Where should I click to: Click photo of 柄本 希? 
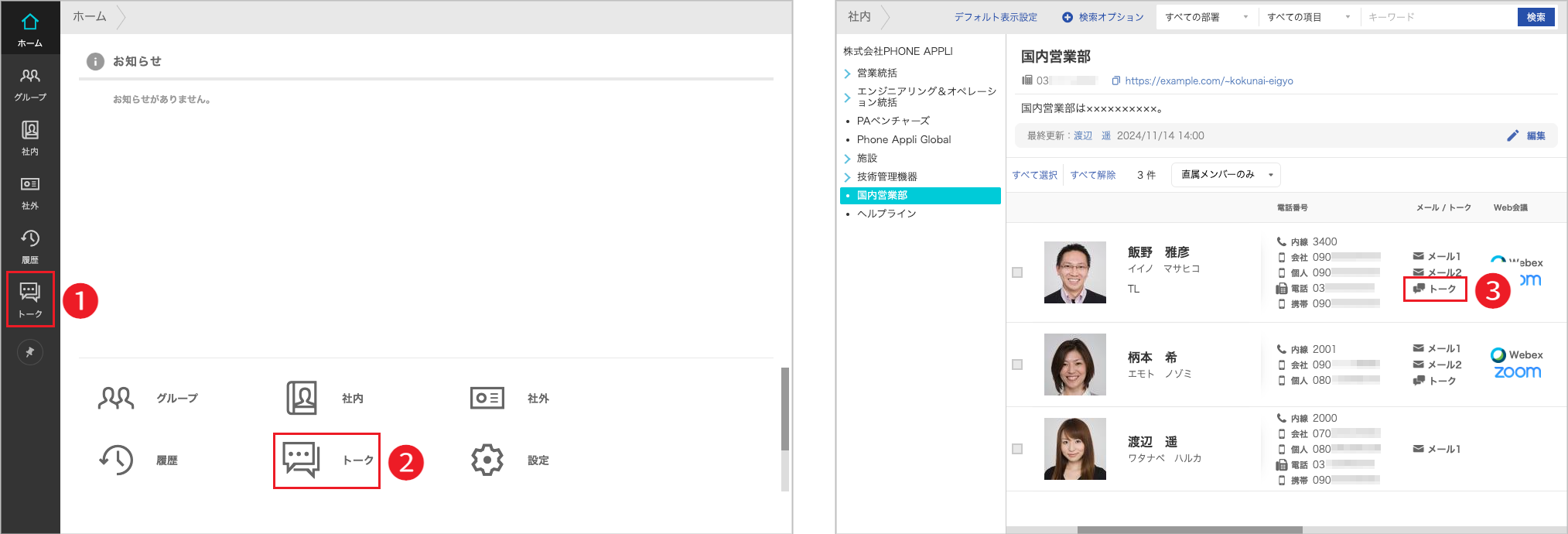tap(1075, 365)
